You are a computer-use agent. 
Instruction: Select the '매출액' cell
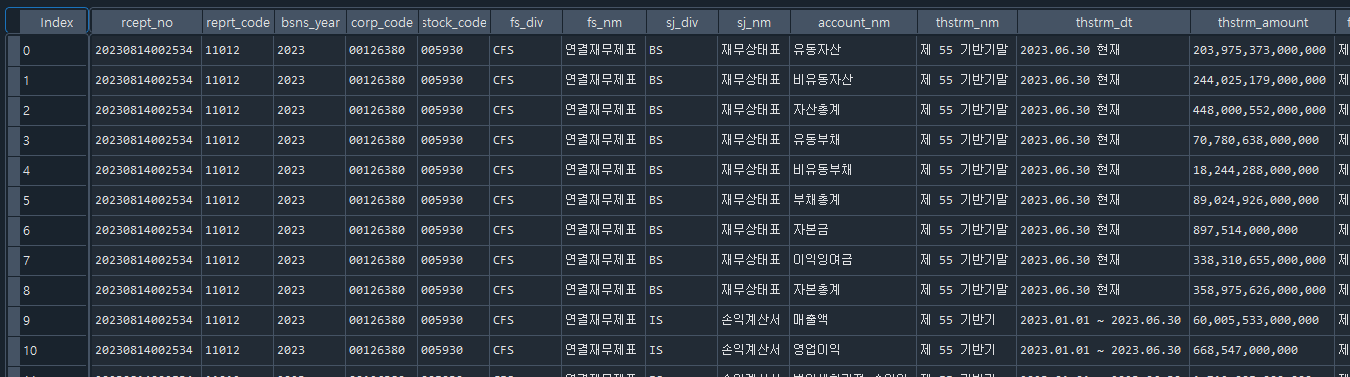[853, 320]
